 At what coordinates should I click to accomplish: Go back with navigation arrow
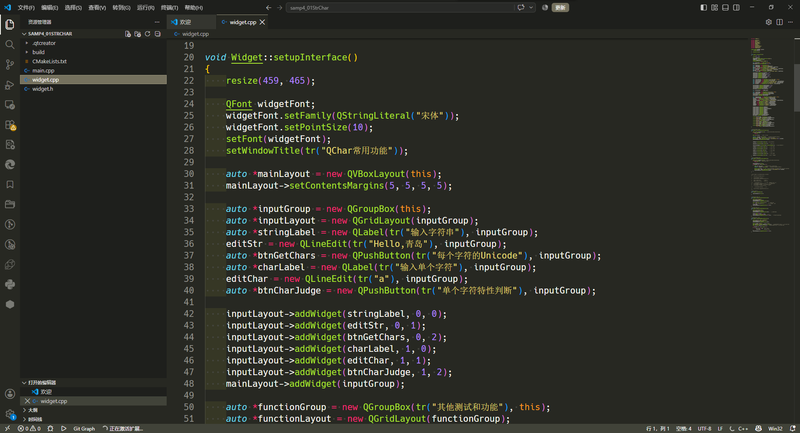pyautogui.click(x=268, y=8)
